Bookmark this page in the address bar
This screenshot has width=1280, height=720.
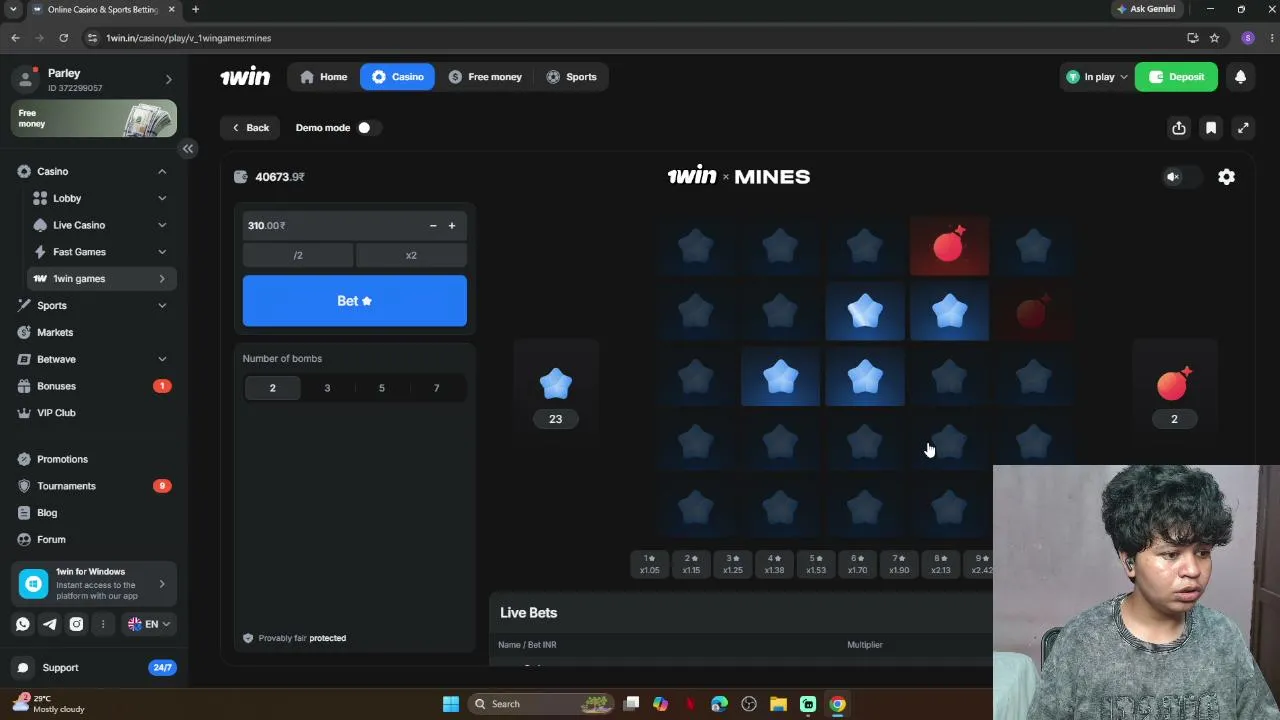click(1214, 38)
